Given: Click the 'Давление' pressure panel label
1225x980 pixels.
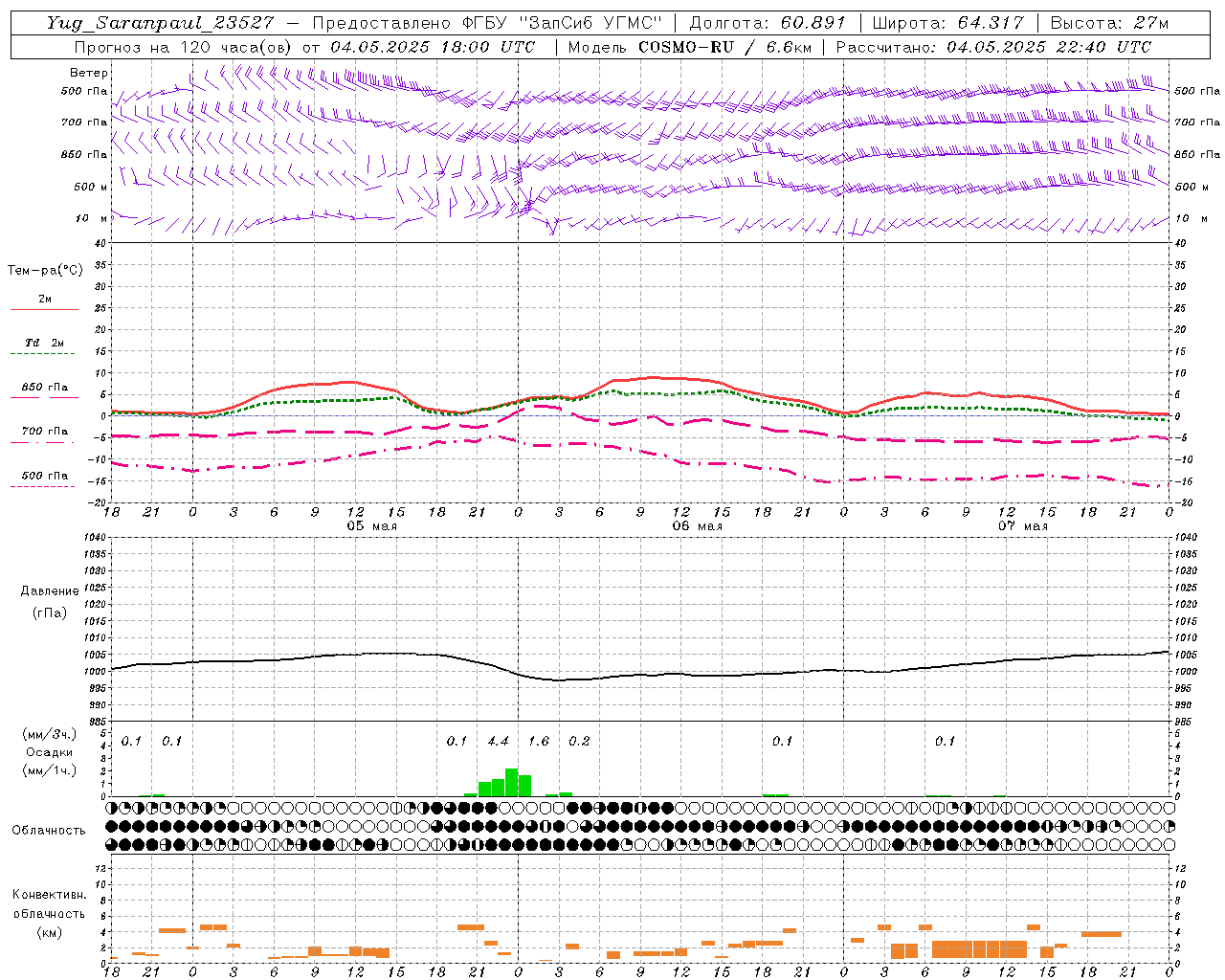Looking at the screenshot, I should click(x=50, y=591).
